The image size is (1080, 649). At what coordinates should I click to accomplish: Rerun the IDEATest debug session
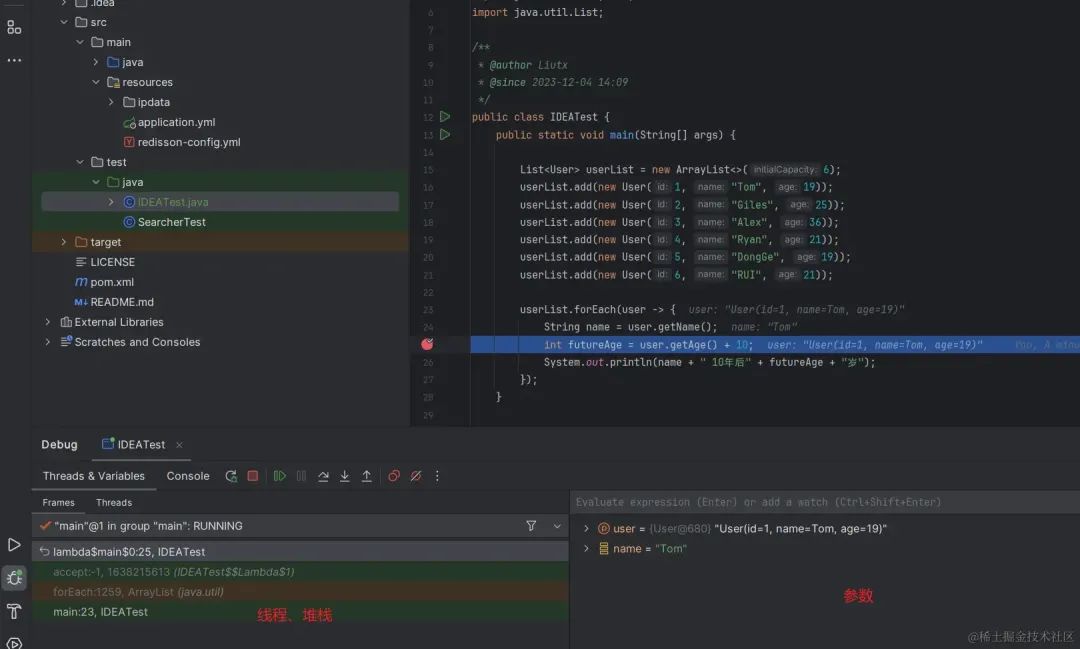point(231,476)
